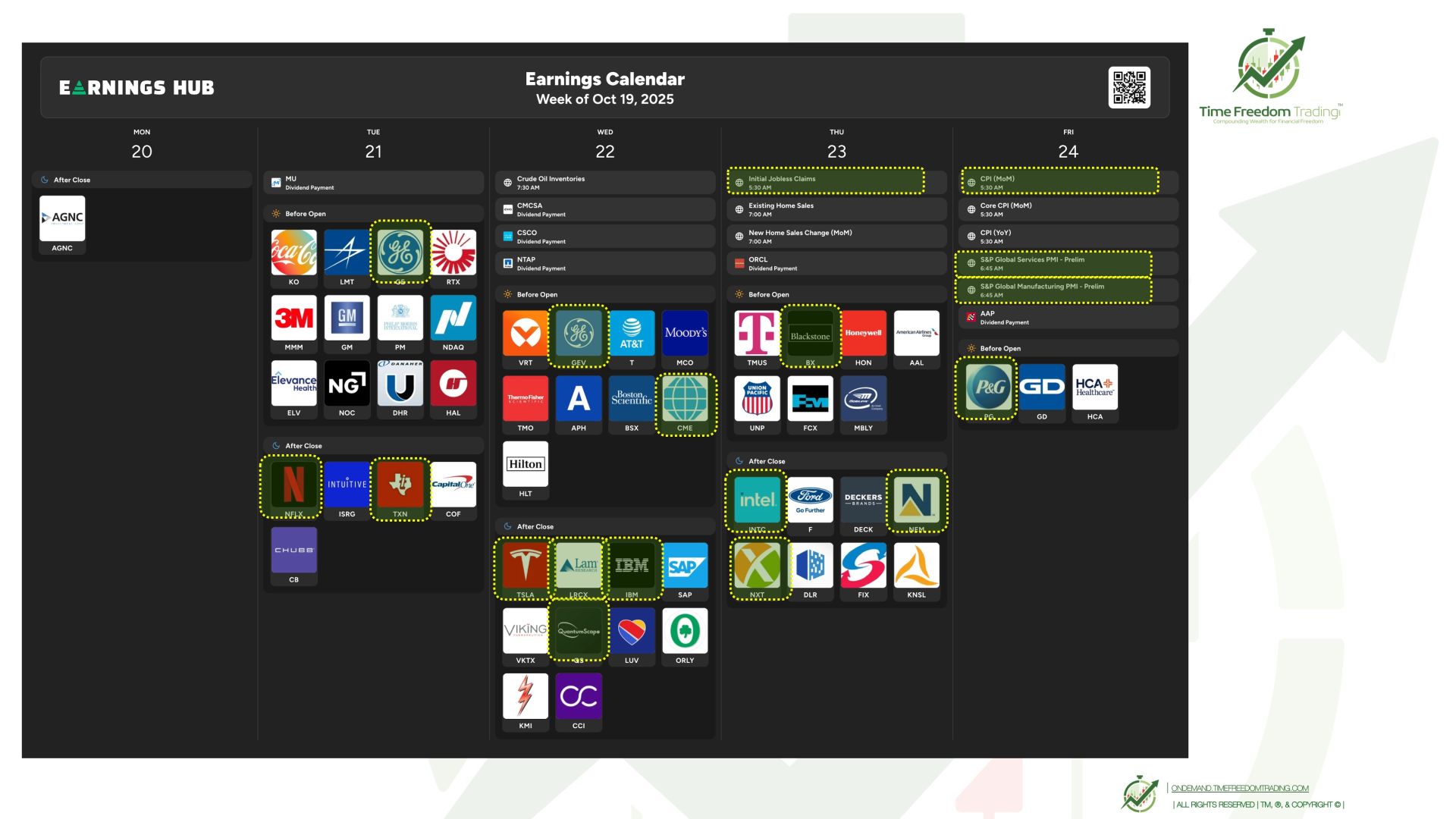Open the Hilton HLT tile
Image resolution: width=1456 pixels, height=819 pixels.
point(525,464)
